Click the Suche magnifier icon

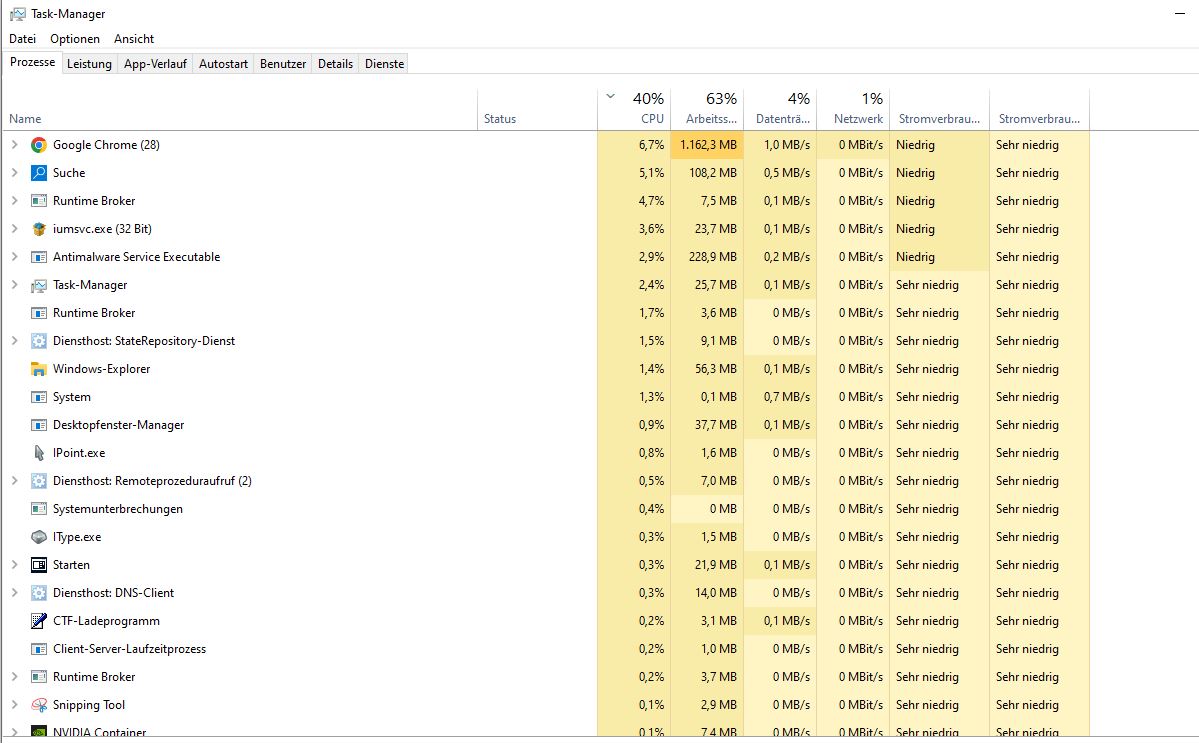tap(39, 173)
